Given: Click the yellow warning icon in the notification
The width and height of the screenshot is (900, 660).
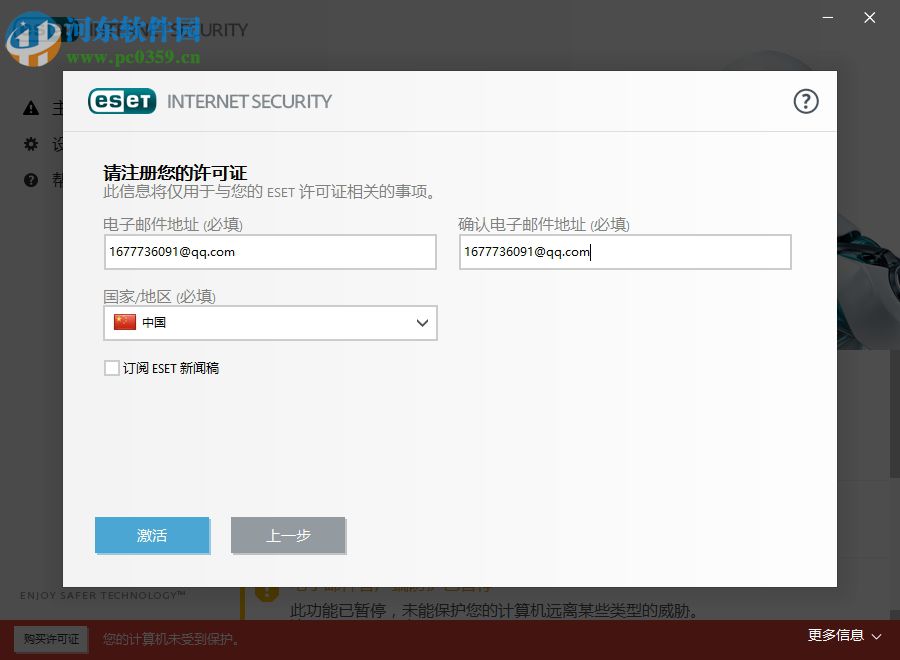Looking at the screenshot, I should [266, 592].
